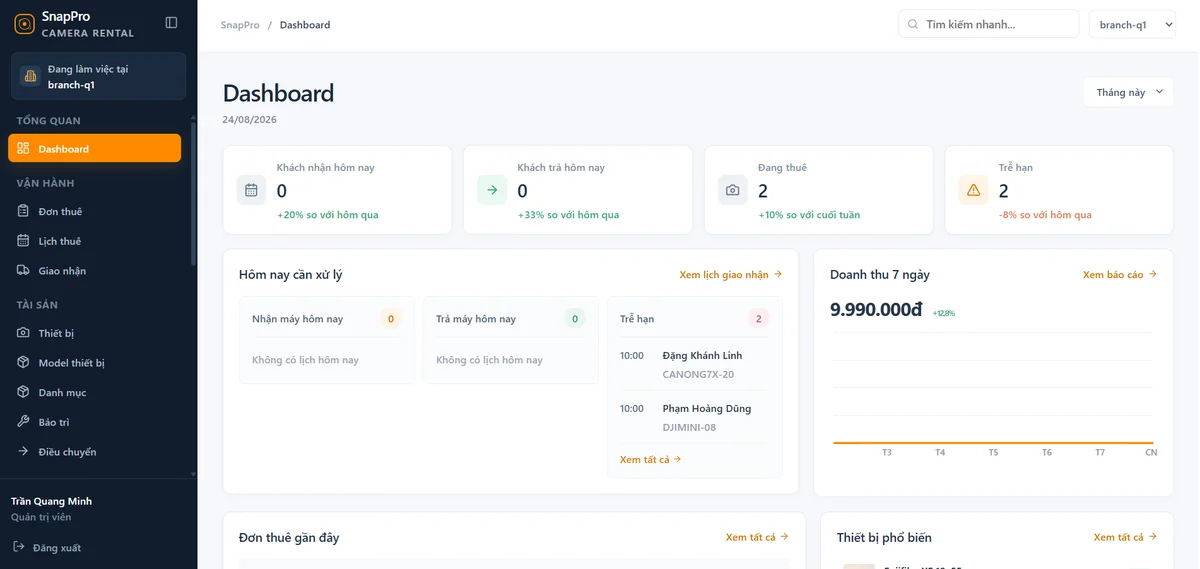1200x569 pixels.
Task: Open Thiết bị menu item
Action: (x=94, y=333)
